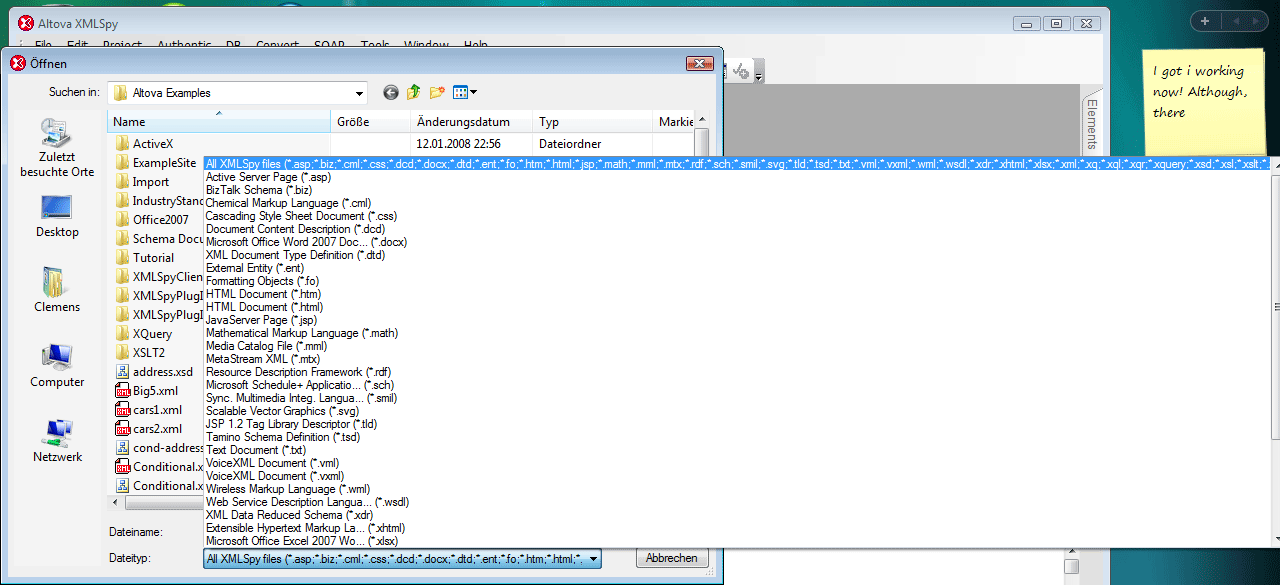Viewport: 1280px width, 585px height.
Task: Select the ExampleSite folder icon
Action: [x=122, y=163]
